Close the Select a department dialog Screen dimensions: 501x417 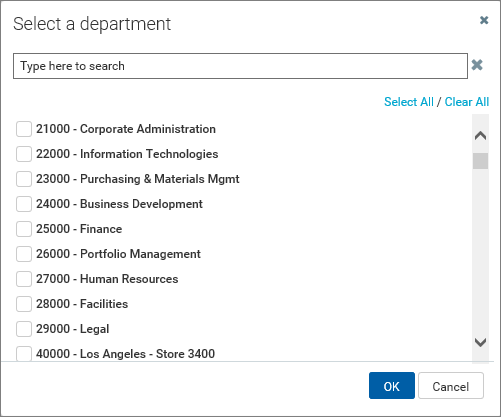pyautogui.click(x=484, y=20)
